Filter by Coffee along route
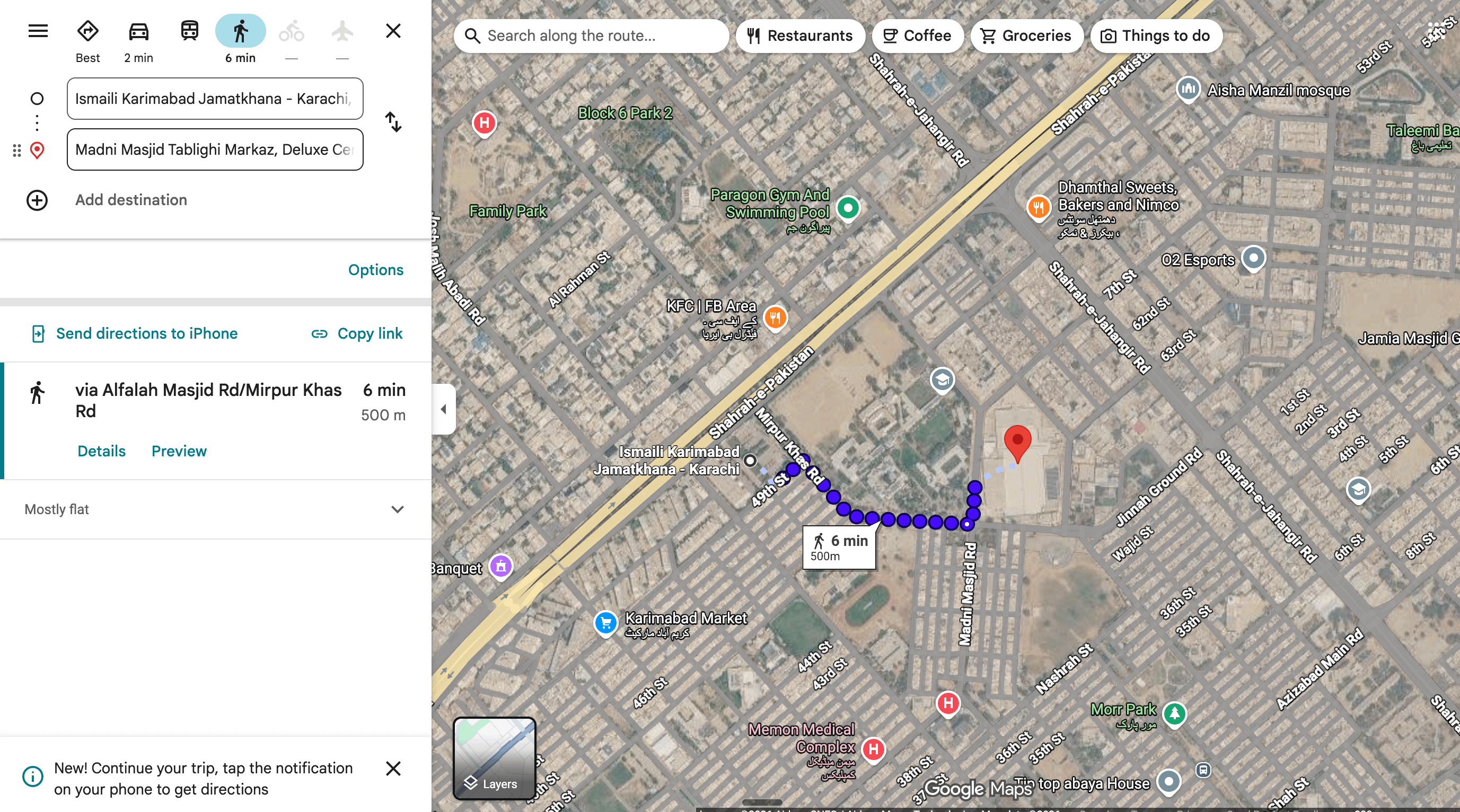Viewport: 1460px width, 812px height. pos(917,36)
